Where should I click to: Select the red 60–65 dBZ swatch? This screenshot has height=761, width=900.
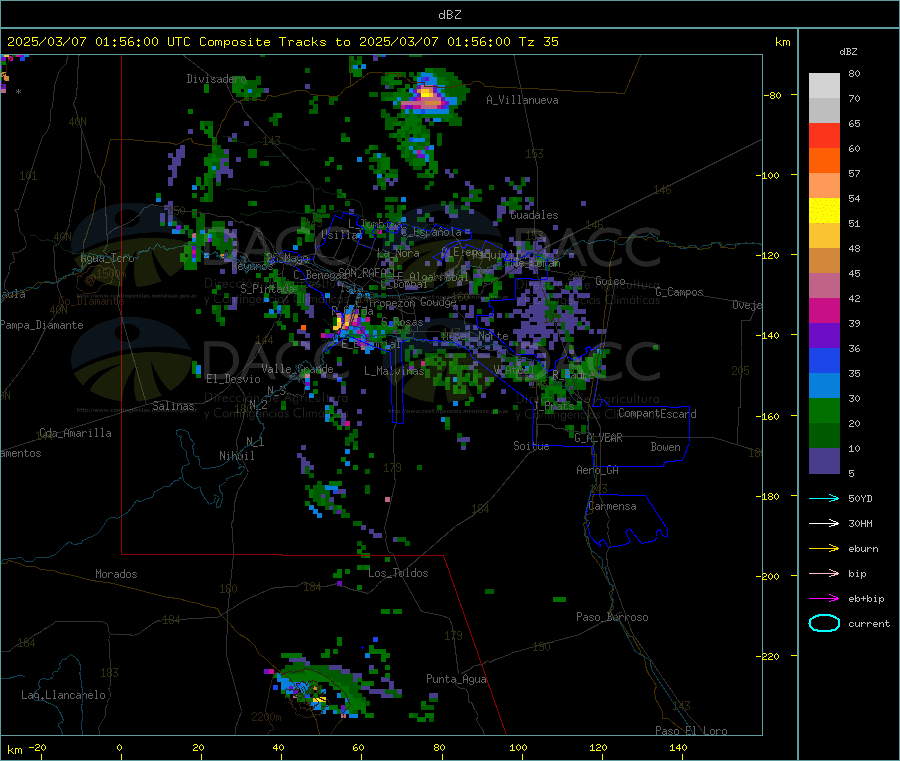click(824, 135)
